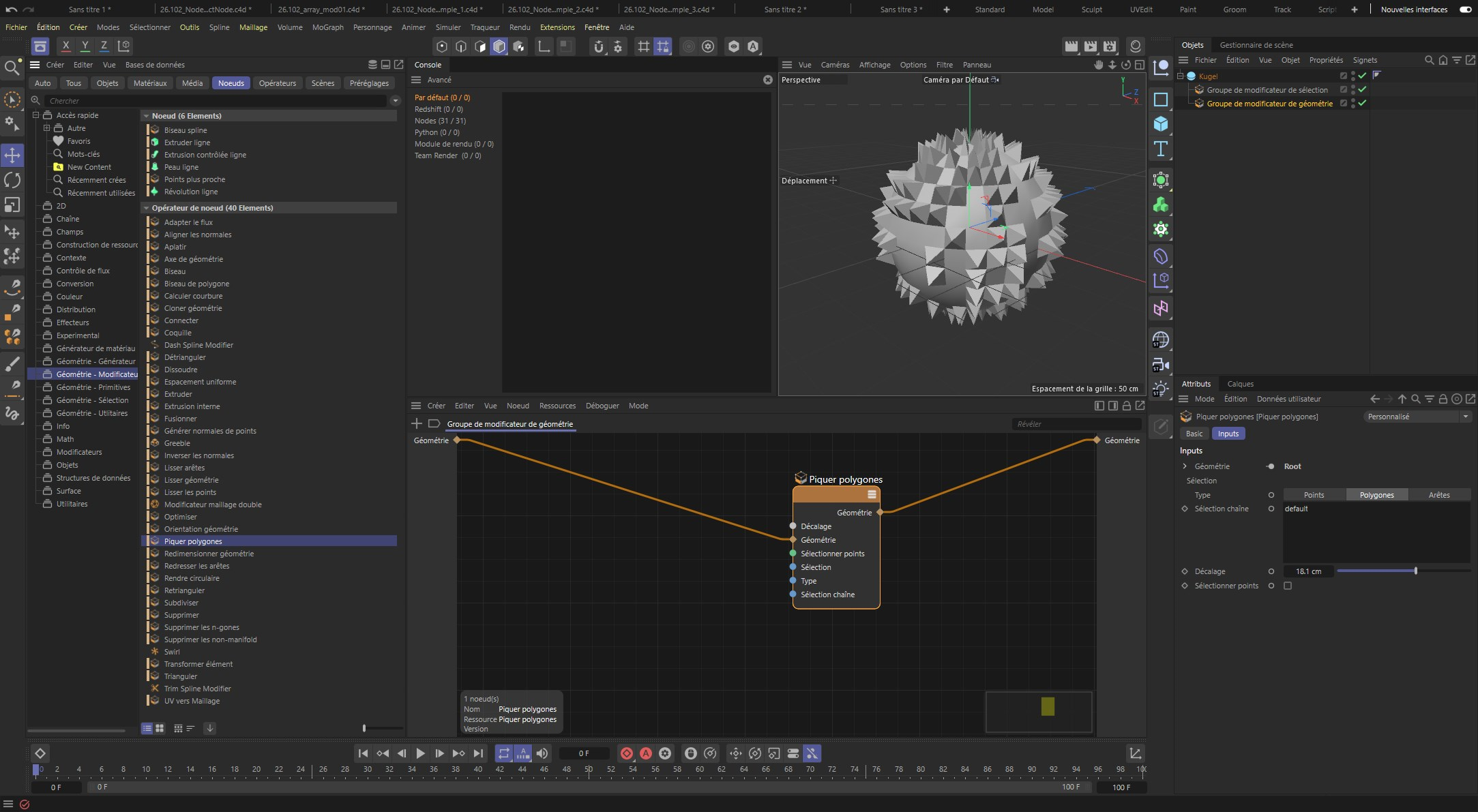Click the timeline sound toggle icon
1478x812 pixels.
click(542, 753)
